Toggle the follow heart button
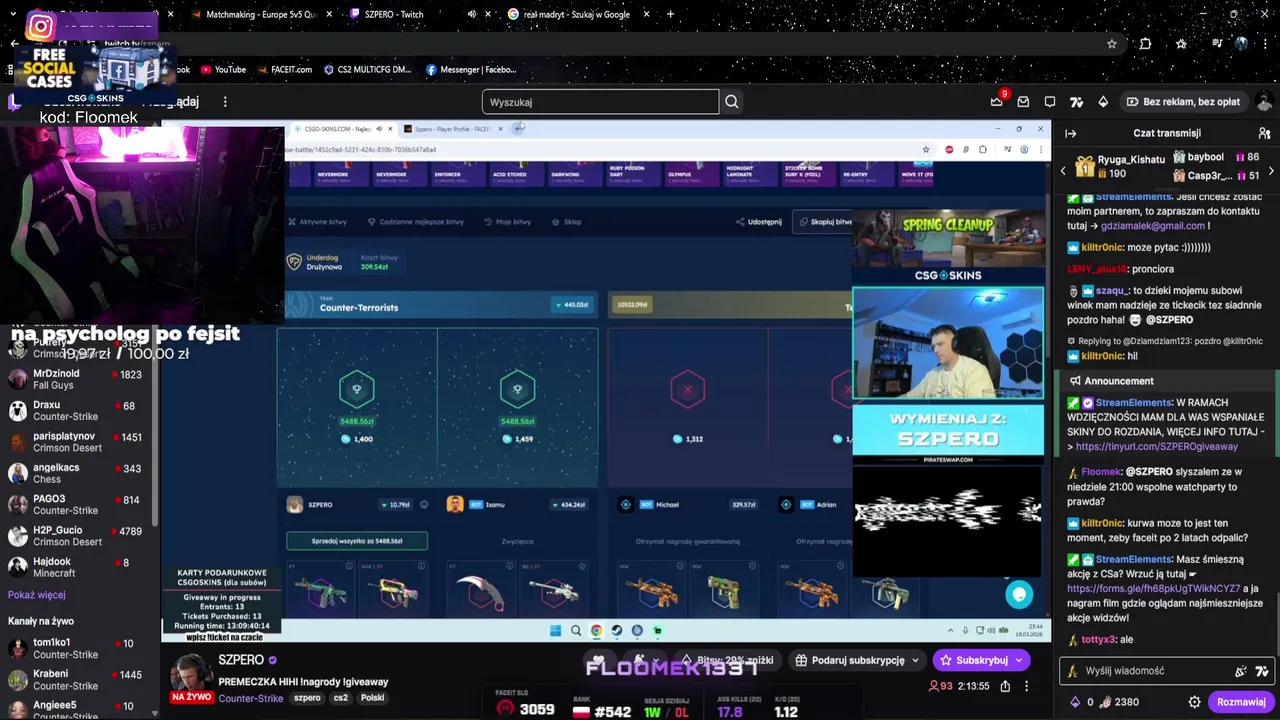The width and height of the screenshot is (1280, 720). pyautogui.click(x=598, y=660)
